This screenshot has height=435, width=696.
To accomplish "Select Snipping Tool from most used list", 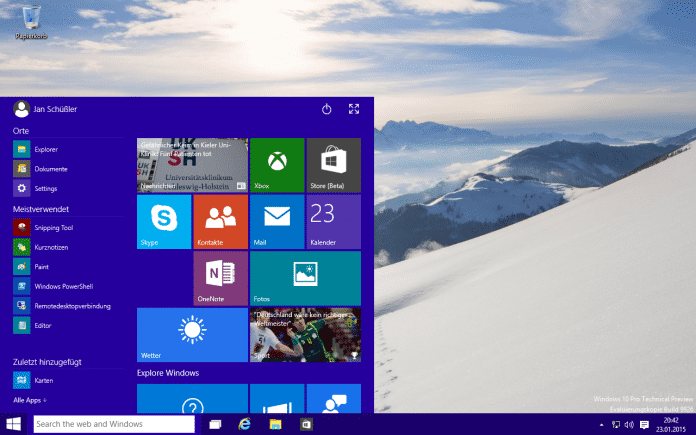I will pos(53,228).
